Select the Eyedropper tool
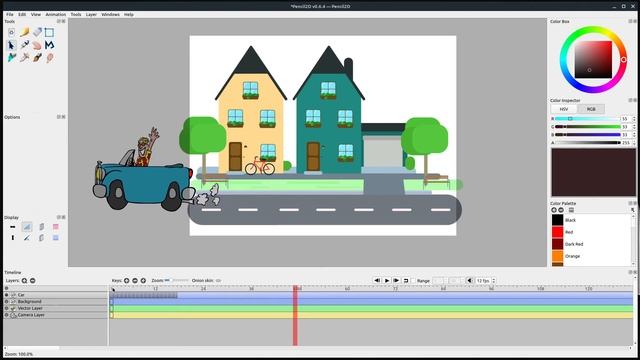The height and width of the screenshot is (360, 640). (24, 57)
